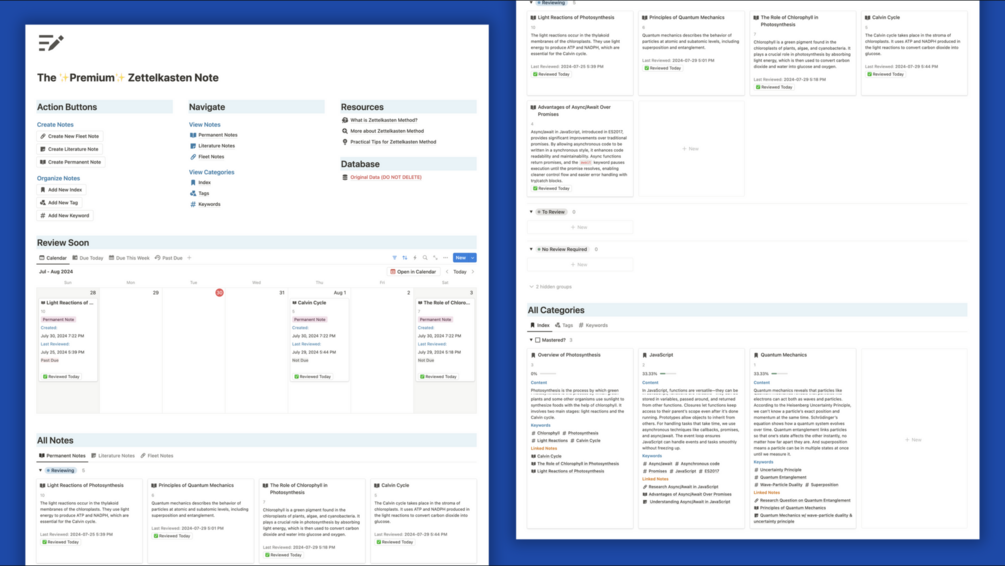Toggle Reviewed Today on Calvin Cycle calendar card
This screenshot has height=566, width=1005.
pyautogui.click(x=313, y=376)
